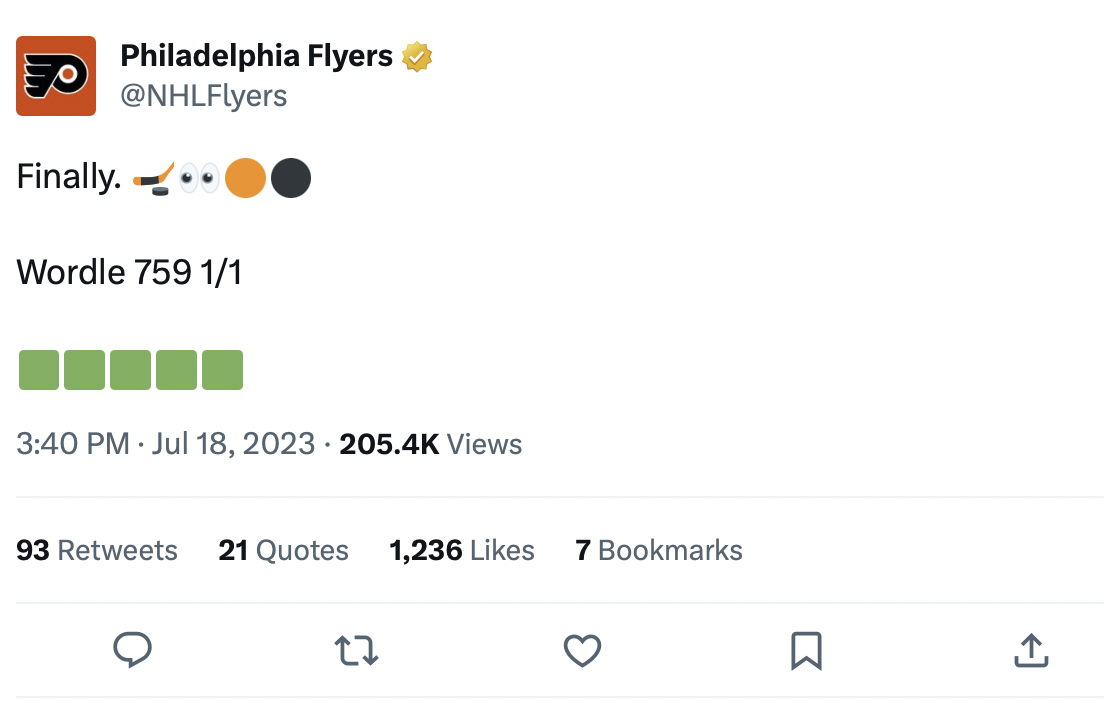
Task: Click the Philadelphia Flyers display name
Action: (x=255, y=56)
